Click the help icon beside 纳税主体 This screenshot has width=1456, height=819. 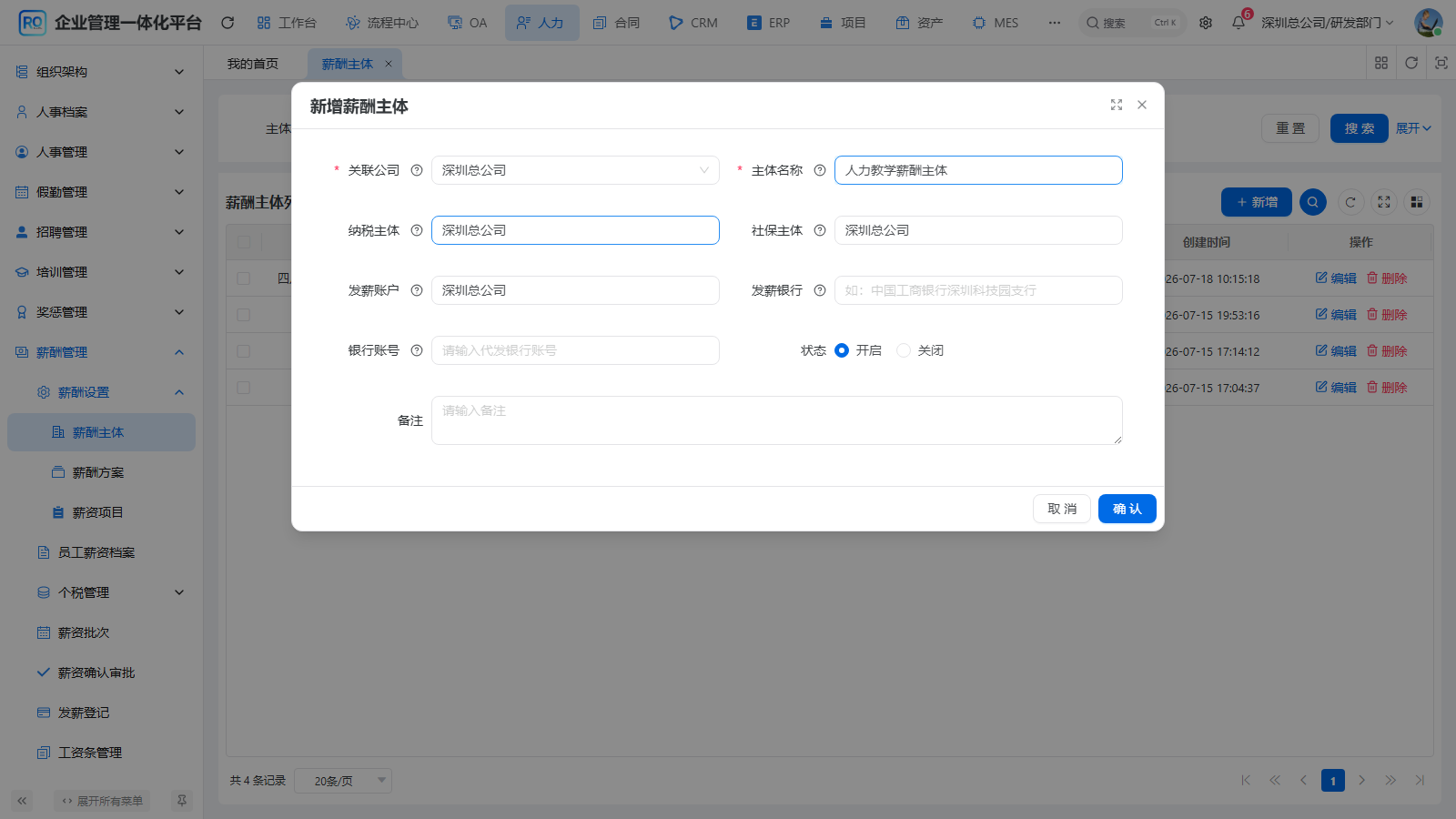pos(417,230)
